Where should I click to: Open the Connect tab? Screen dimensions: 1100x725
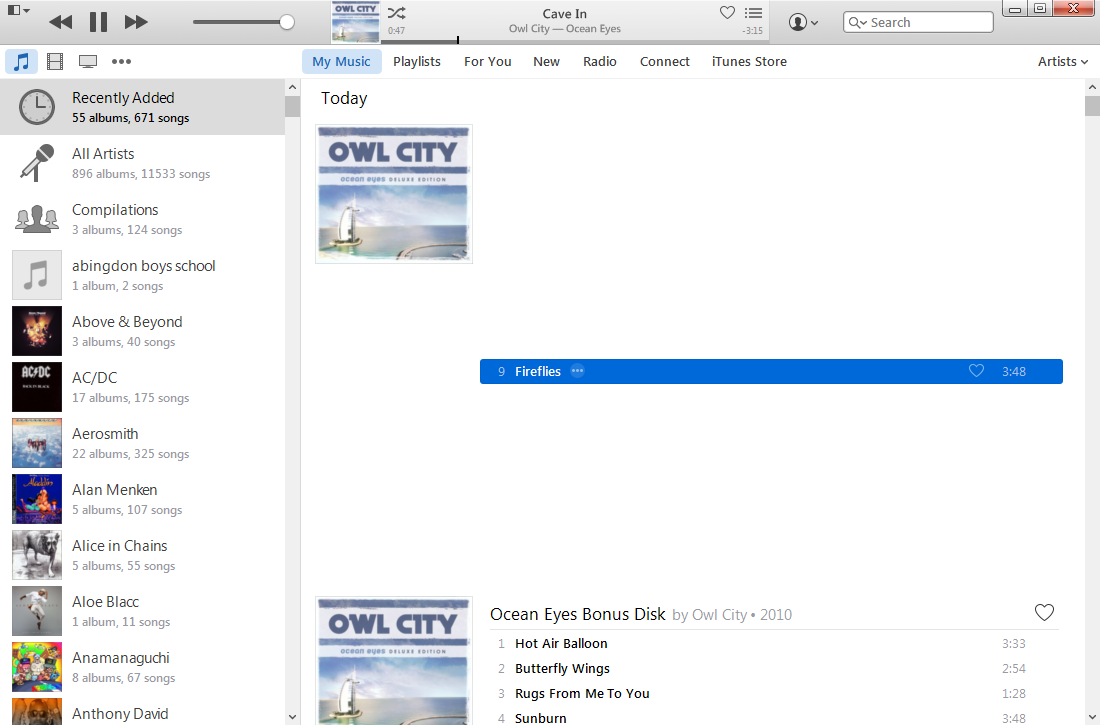point(664,62)
